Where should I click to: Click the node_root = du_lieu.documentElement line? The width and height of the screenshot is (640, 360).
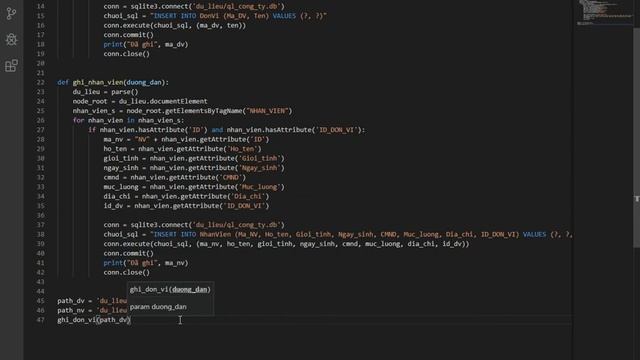click(x=140, y=101)
